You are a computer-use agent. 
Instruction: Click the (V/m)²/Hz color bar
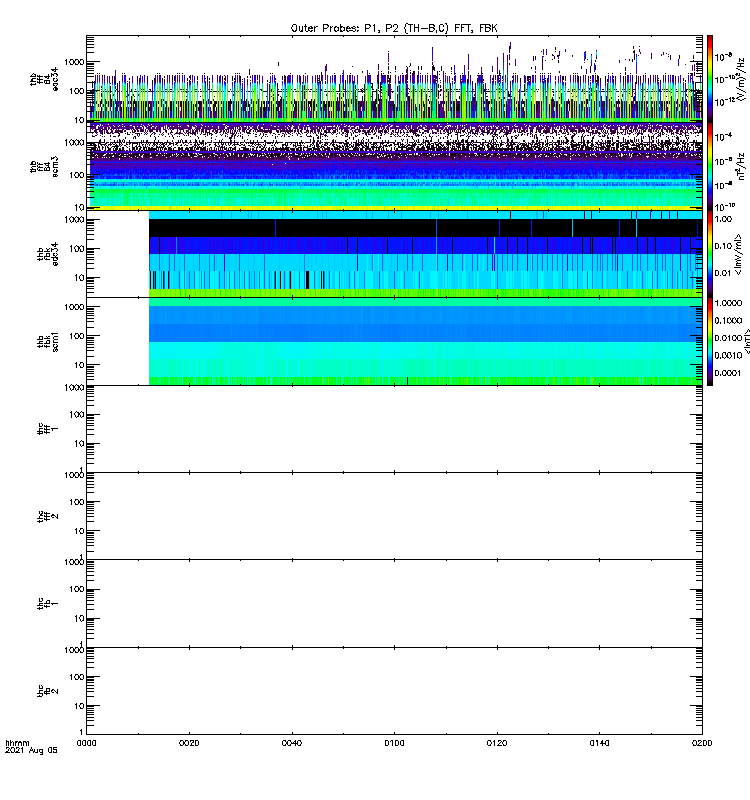click(710, 79)
